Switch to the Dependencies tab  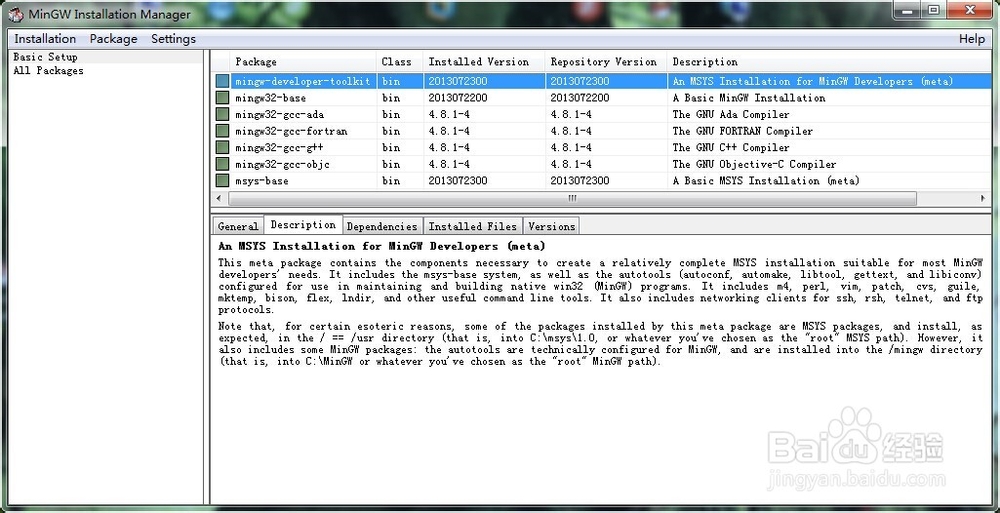point(382,226)
